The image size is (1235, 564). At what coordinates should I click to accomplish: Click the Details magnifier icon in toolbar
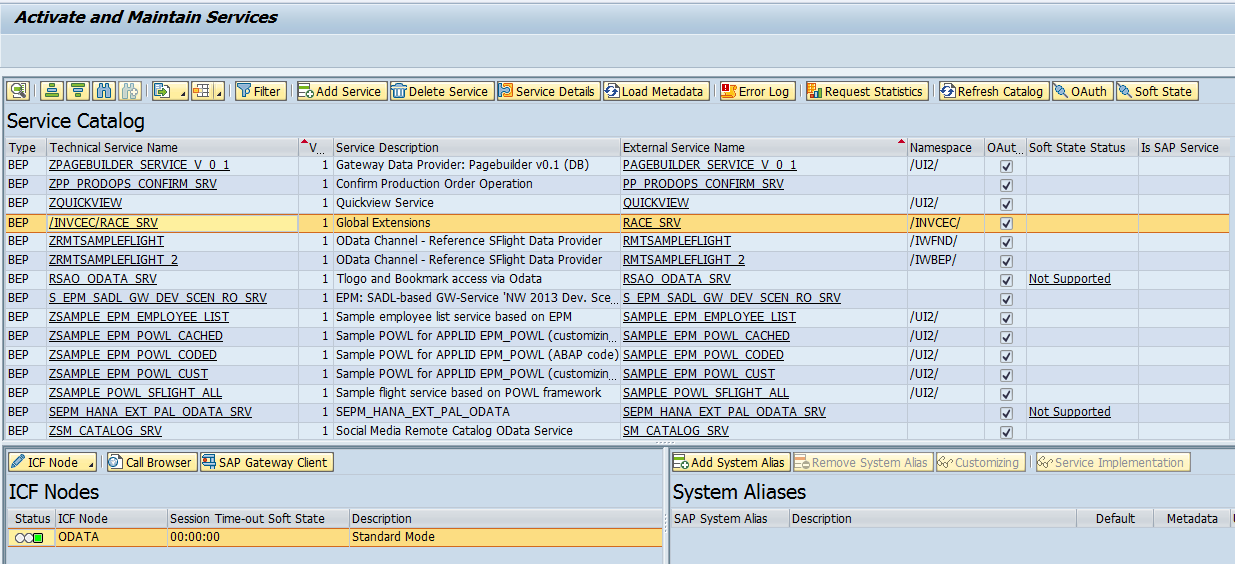(18, 91)
